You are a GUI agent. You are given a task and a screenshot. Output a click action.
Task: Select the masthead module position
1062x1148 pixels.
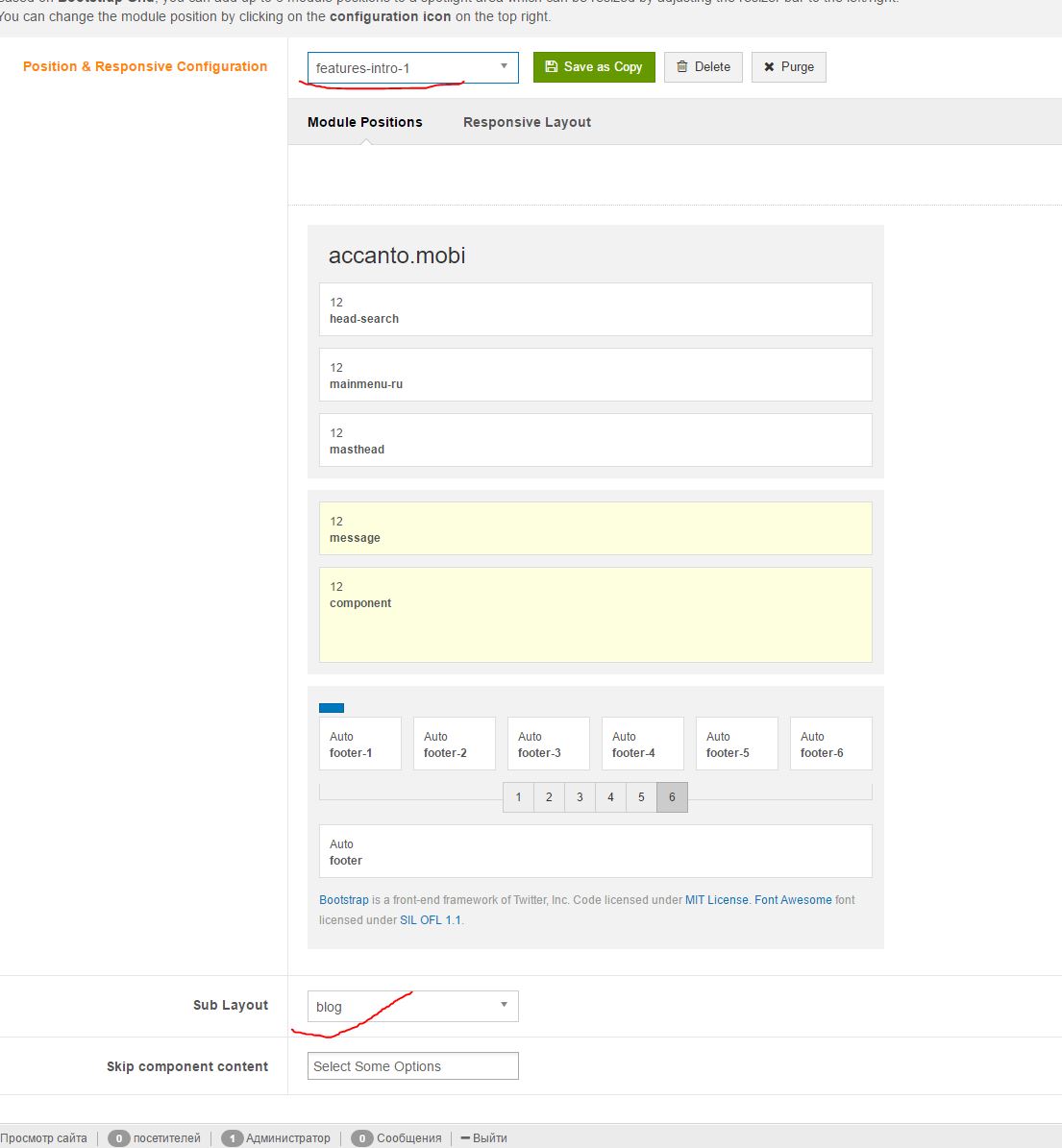pyautogui.click(x=596, y=440)
